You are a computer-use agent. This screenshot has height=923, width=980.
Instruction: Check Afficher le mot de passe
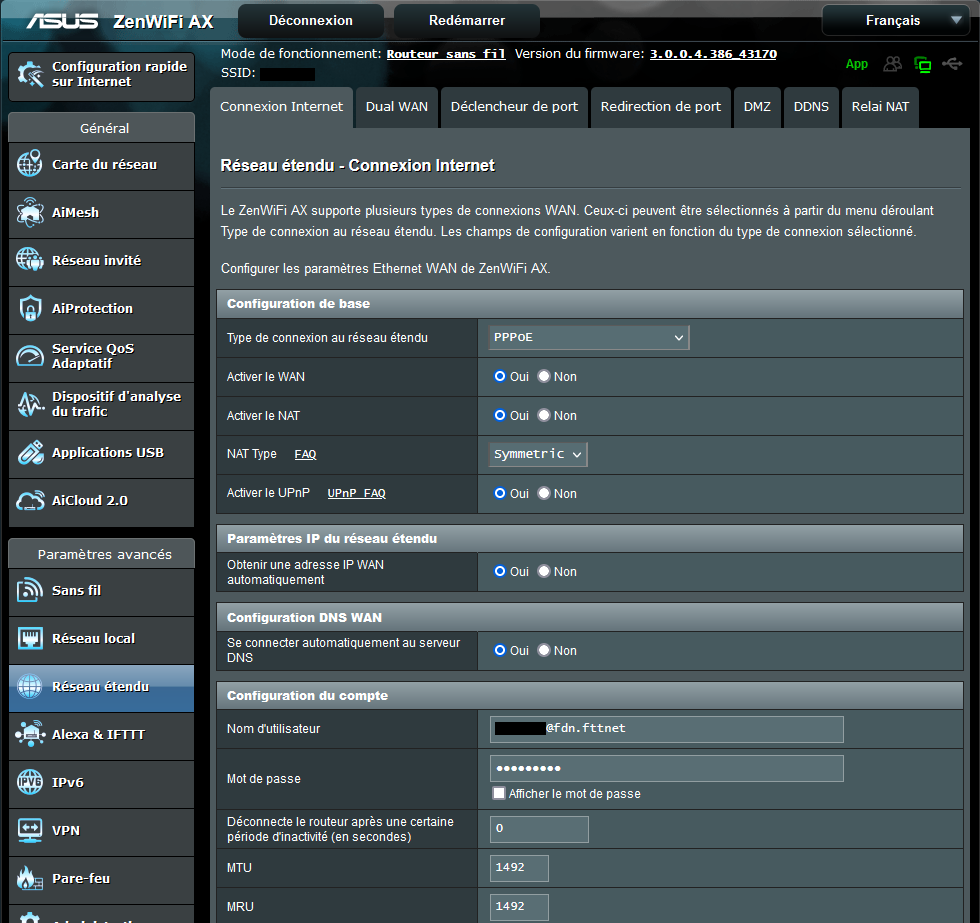point(499,793)
